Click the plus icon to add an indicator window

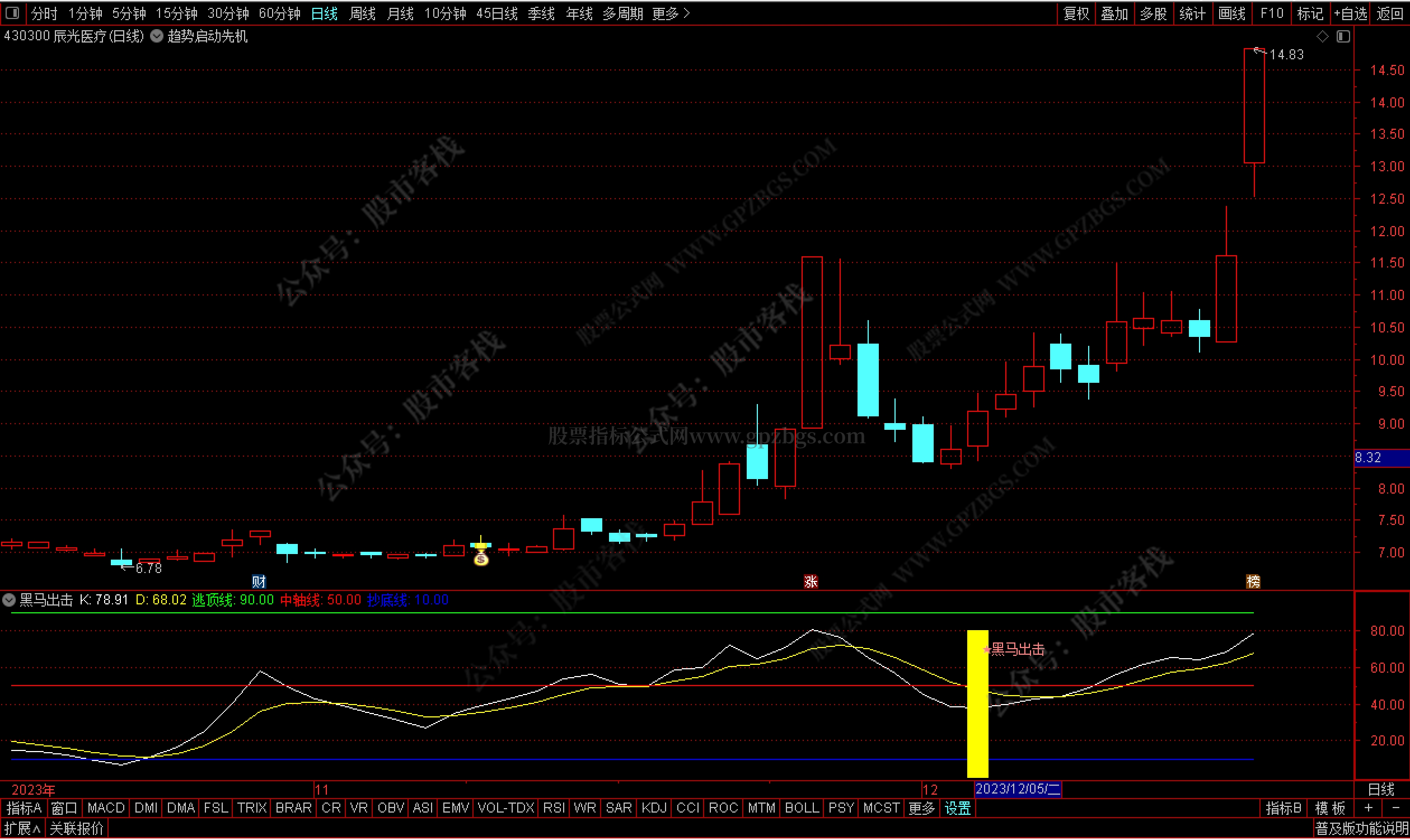(1369, 808)
